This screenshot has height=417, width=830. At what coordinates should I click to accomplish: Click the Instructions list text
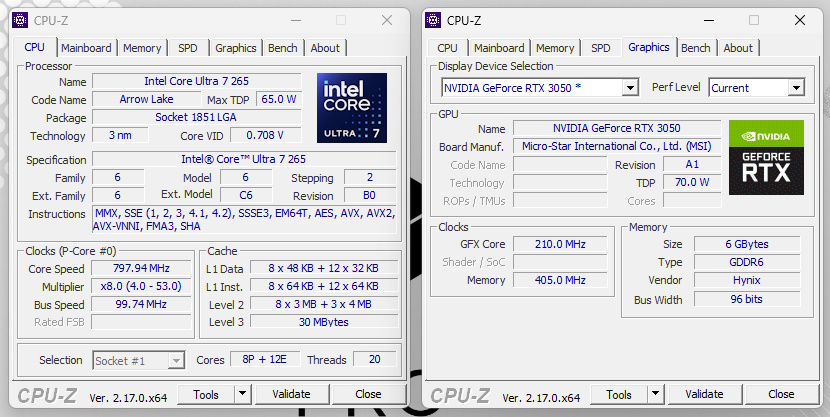tap(244, 220)
